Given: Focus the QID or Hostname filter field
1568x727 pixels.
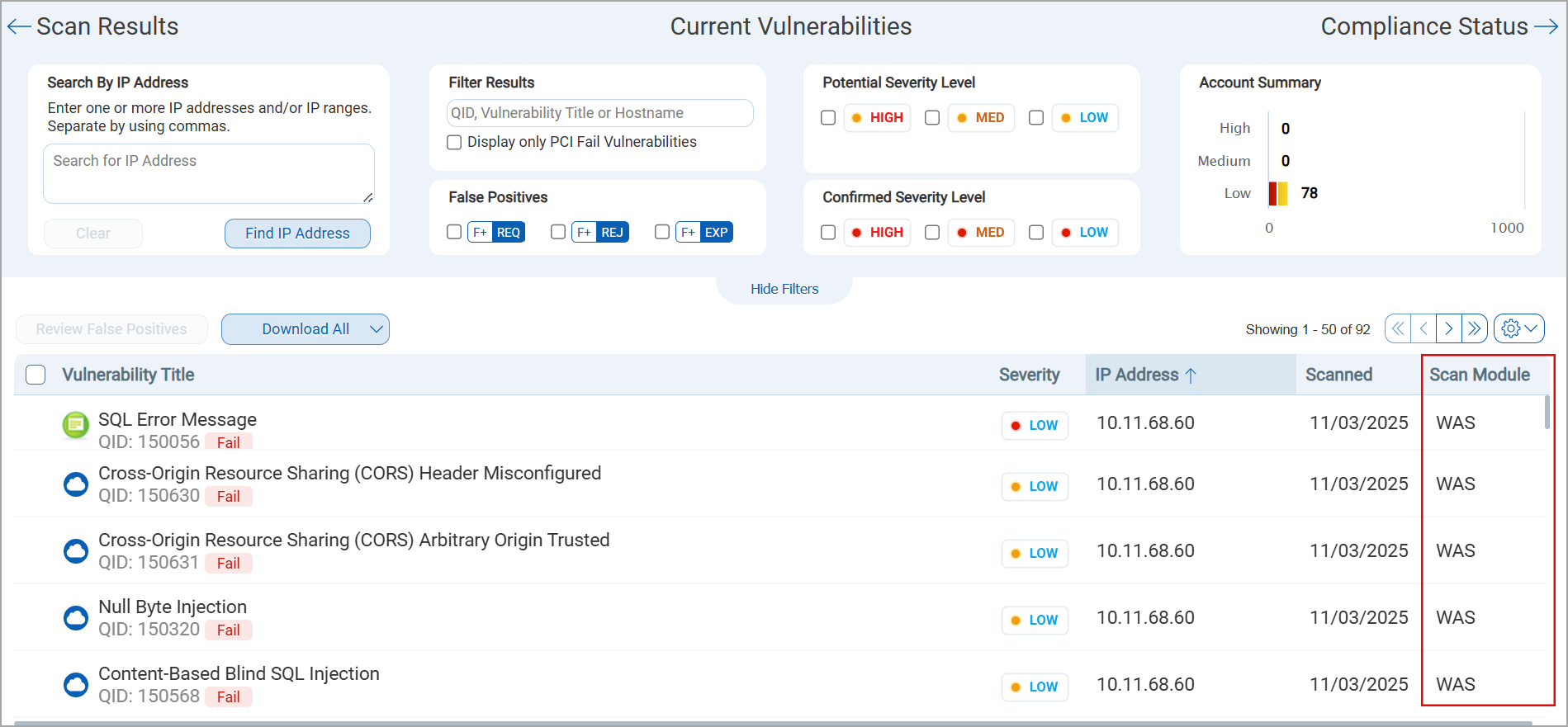Looking at the screenshot, I should [599, 113].
